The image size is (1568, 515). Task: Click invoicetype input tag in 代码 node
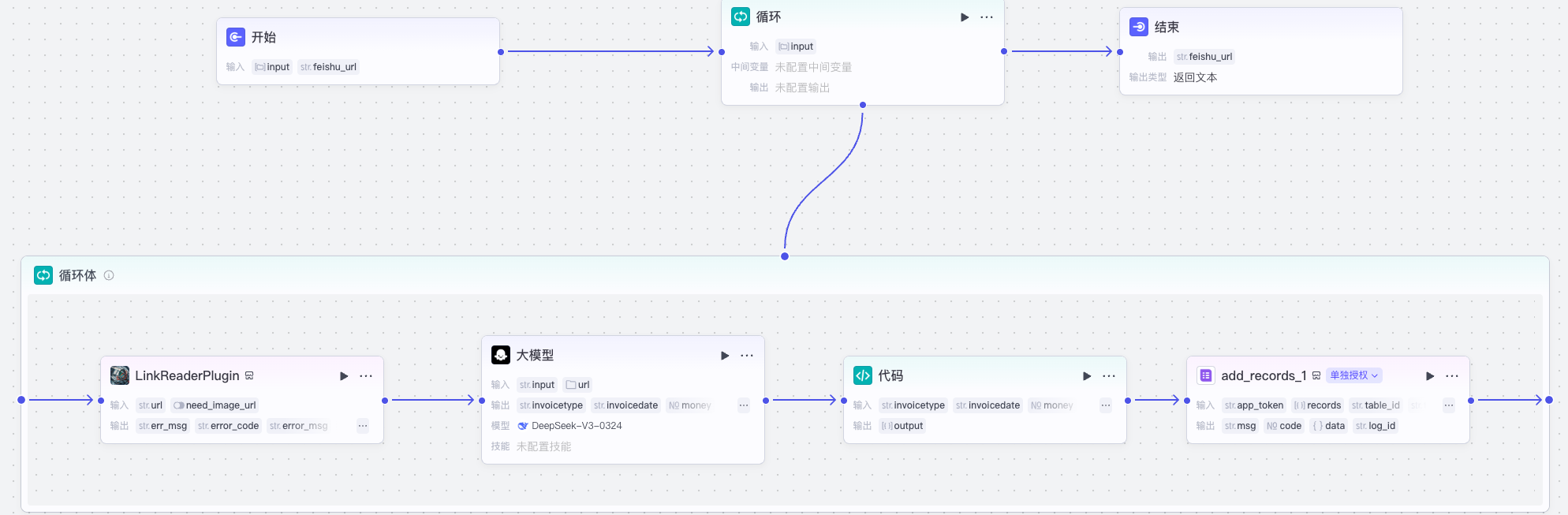tap(913, 405)
